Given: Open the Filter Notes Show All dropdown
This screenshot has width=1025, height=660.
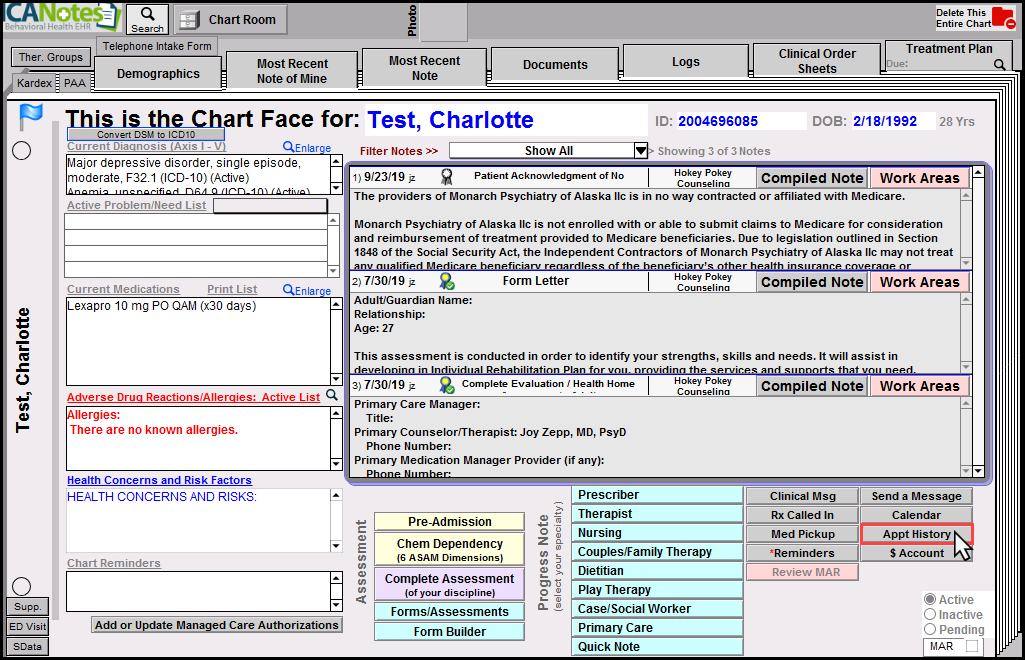Looking at the screenshot, I should point(641,151).
